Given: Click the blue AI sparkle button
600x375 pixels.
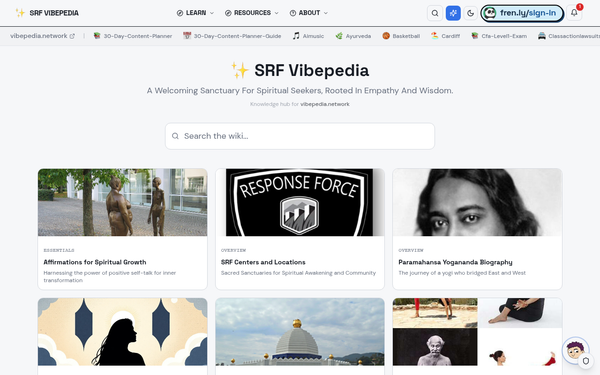Looking at the screenshot, I should click(x=453, y=13).
